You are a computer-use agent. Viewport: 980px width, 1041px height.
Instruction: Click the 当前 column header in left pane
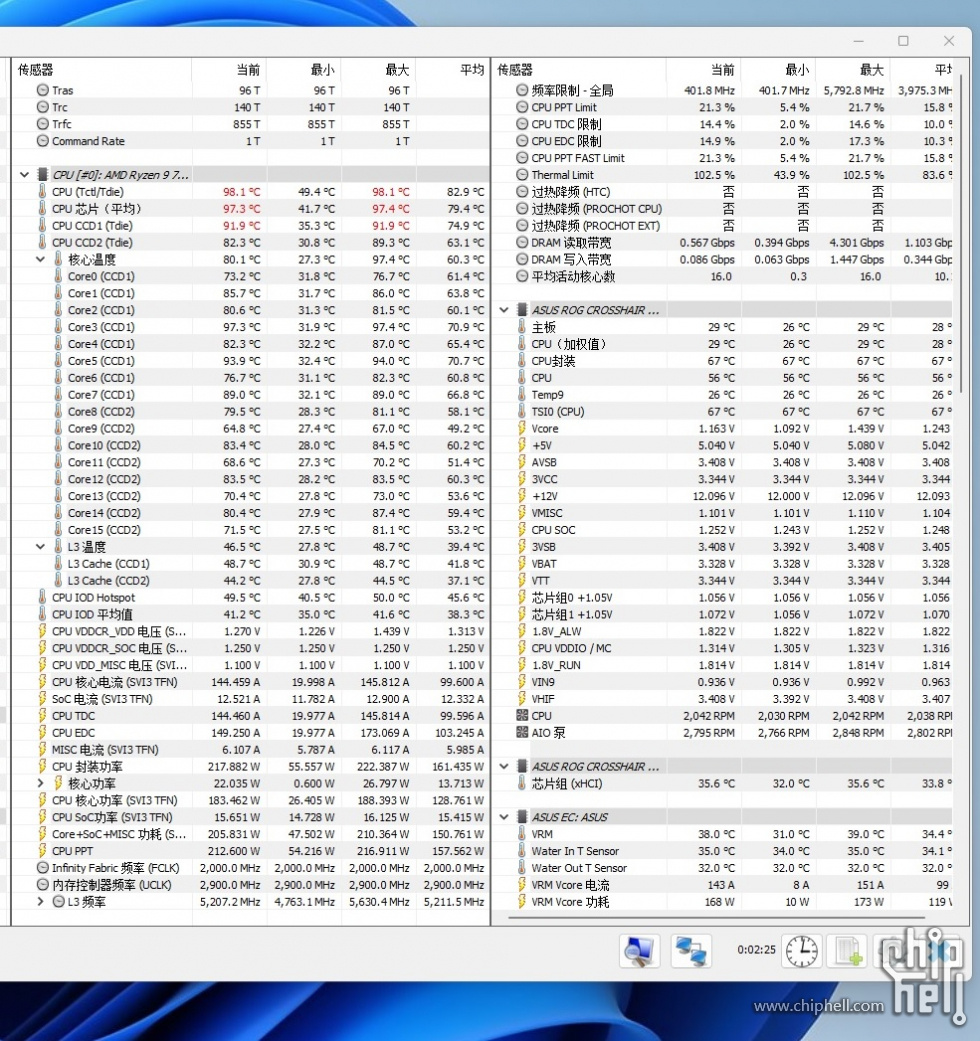[229, 70]
